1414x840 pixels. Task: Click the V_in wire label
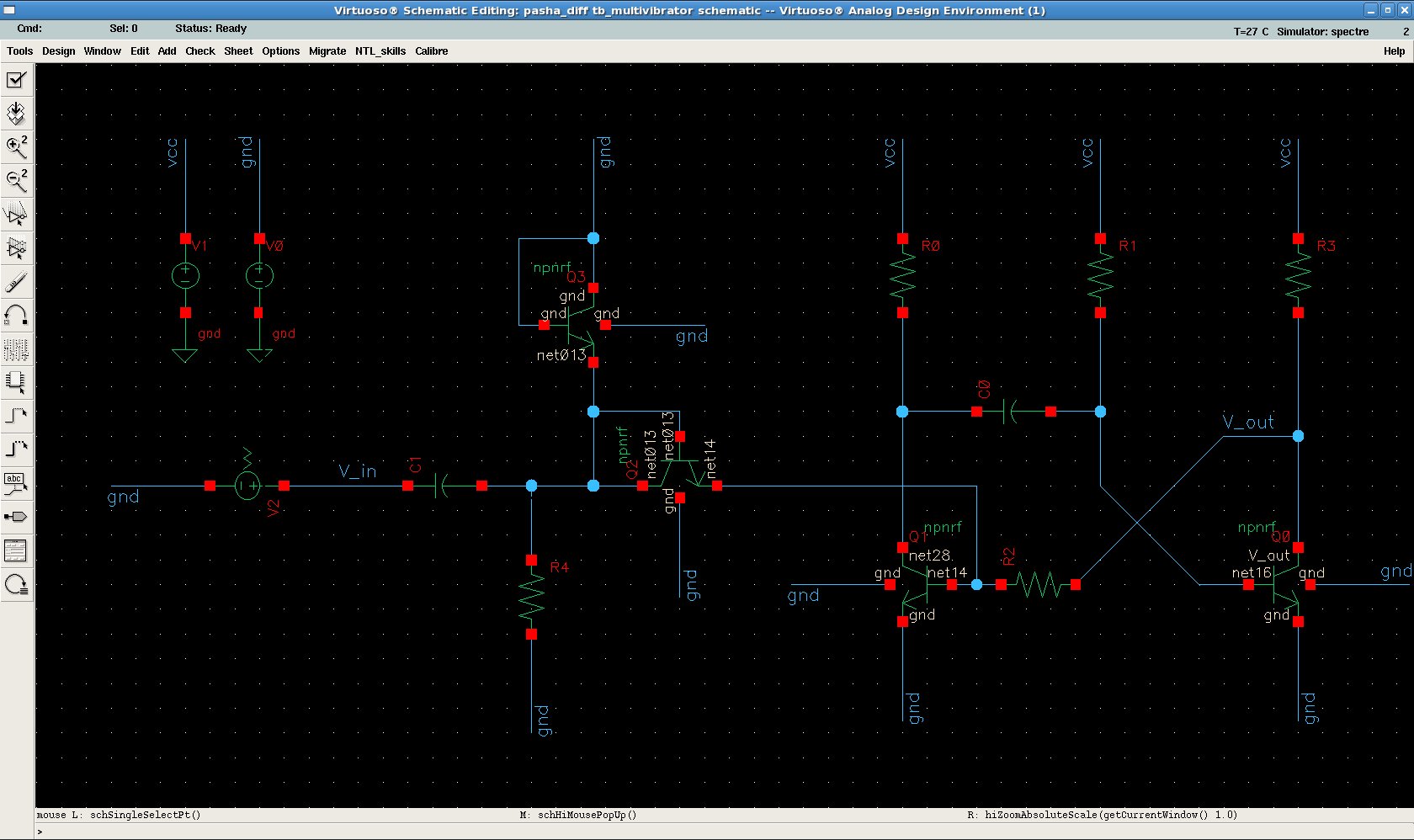click(x=358, y=471)
